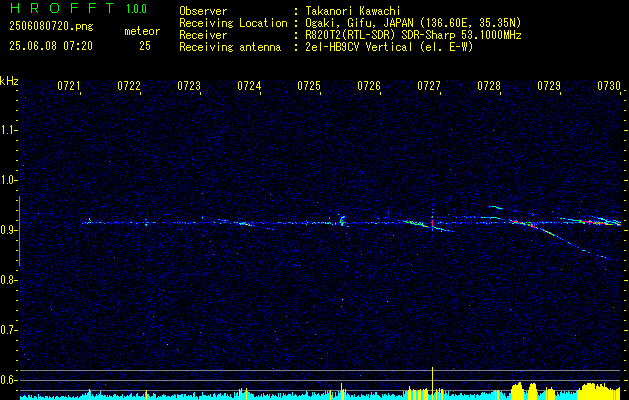The height and width of the screenshot is (400, 629).
Task: Click the 0729 time marker
Action: [x=548, y=86]
